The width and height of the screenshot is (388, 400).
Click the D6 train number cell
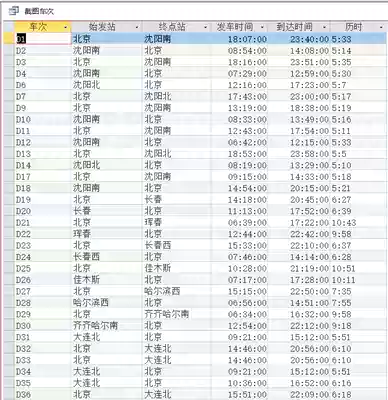click(x=43, y=85)
